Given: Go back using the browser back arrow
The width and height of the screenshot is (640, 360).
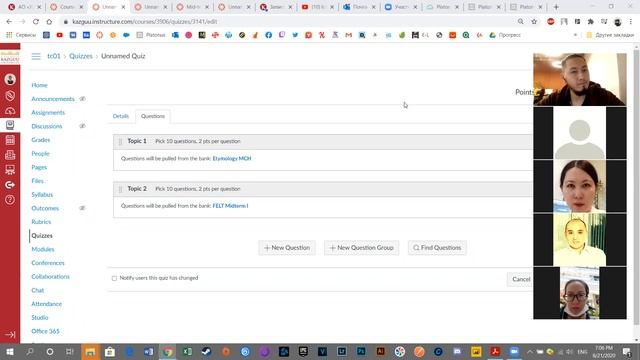Looking at the screenshot, I should click(9, 22).
